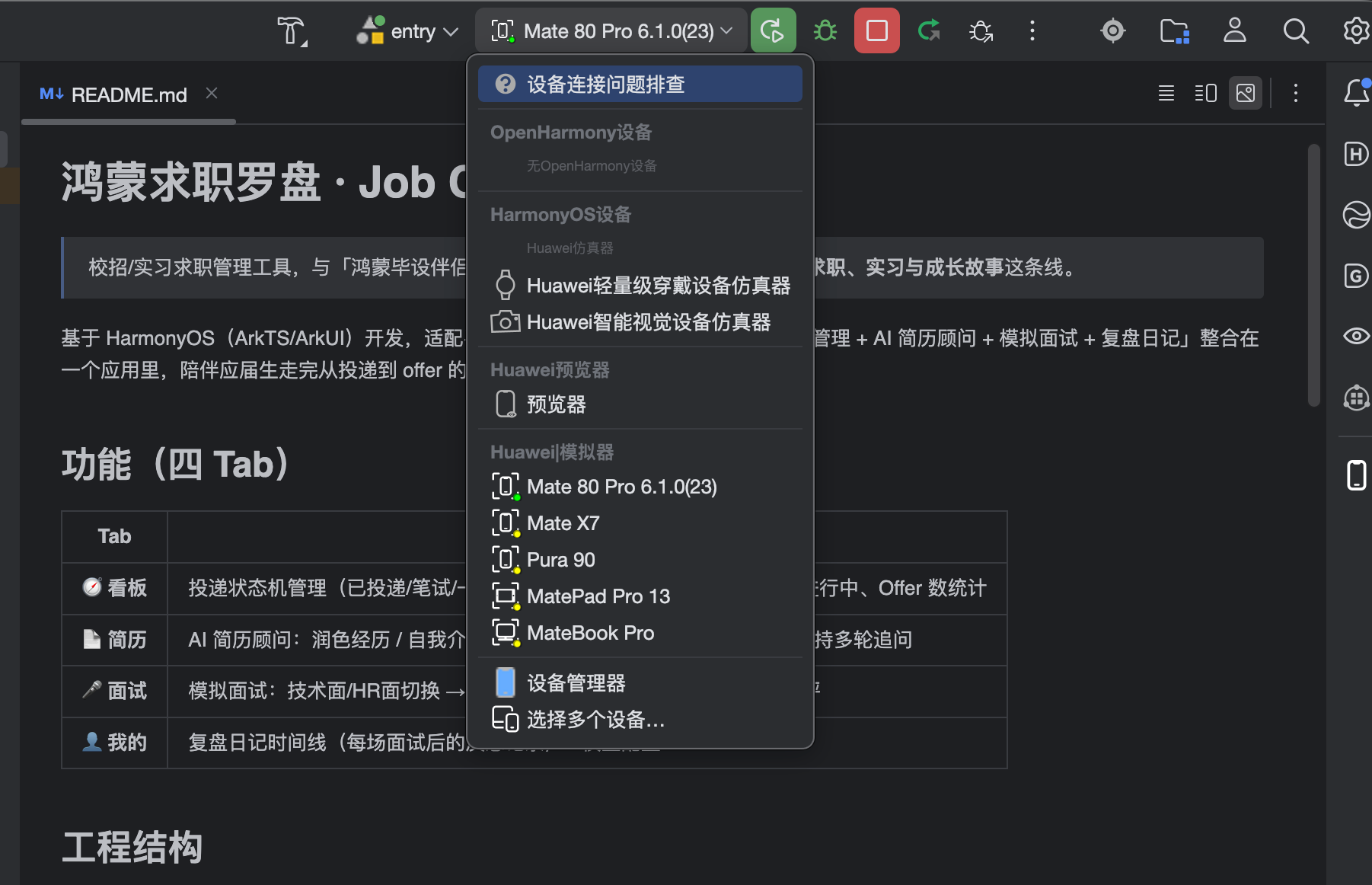
Task: Choose Huawei智能视觉设备仿真器
Action: pos(640,322)
